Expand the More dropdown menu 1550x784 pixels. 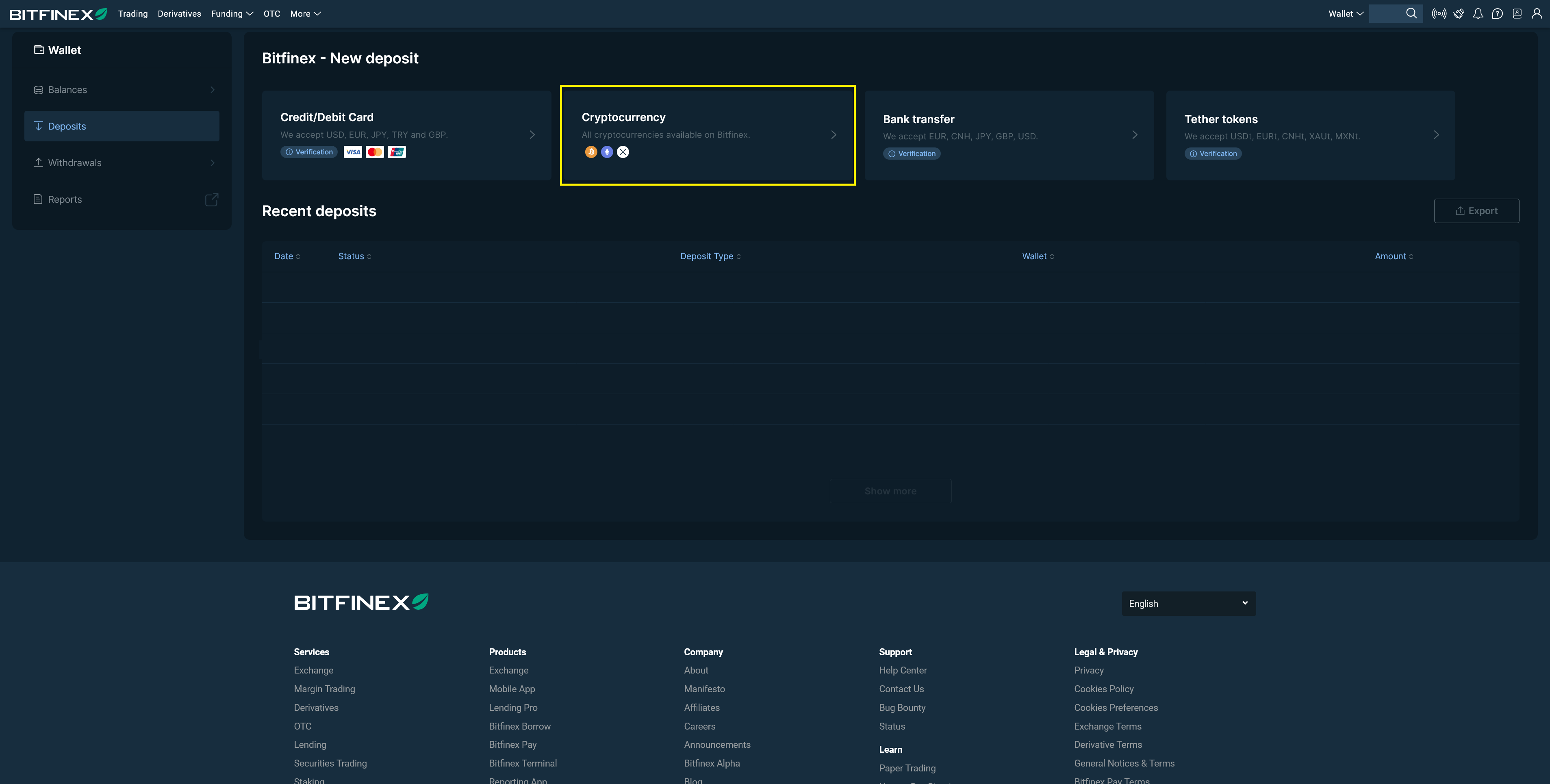pyautogui.click(x=305, y=14)
